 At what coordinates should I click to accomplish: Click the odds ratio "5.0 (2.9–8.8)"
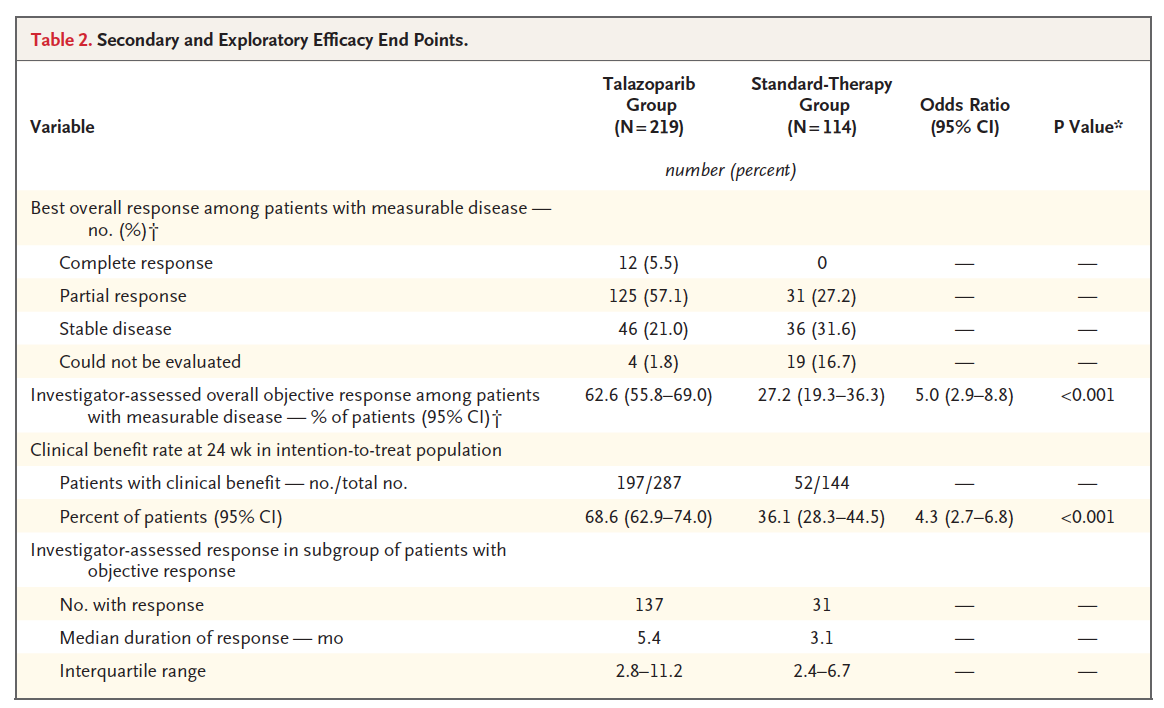click(964, 395)
